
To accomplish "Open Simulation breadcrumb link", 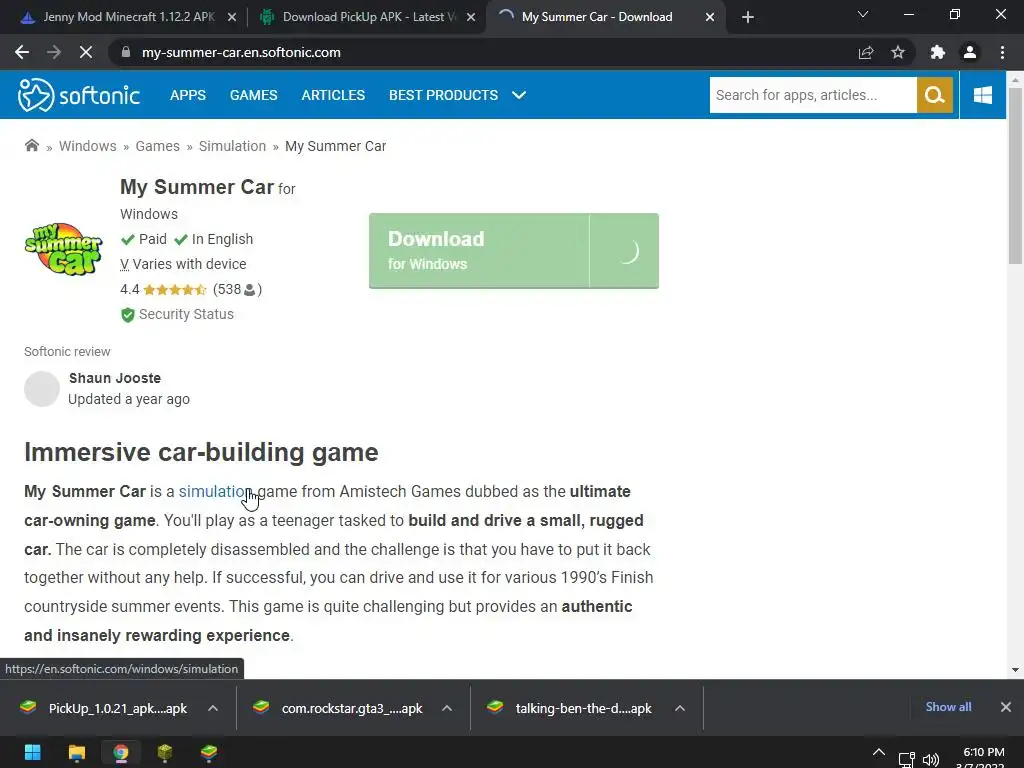I will 232,146.
